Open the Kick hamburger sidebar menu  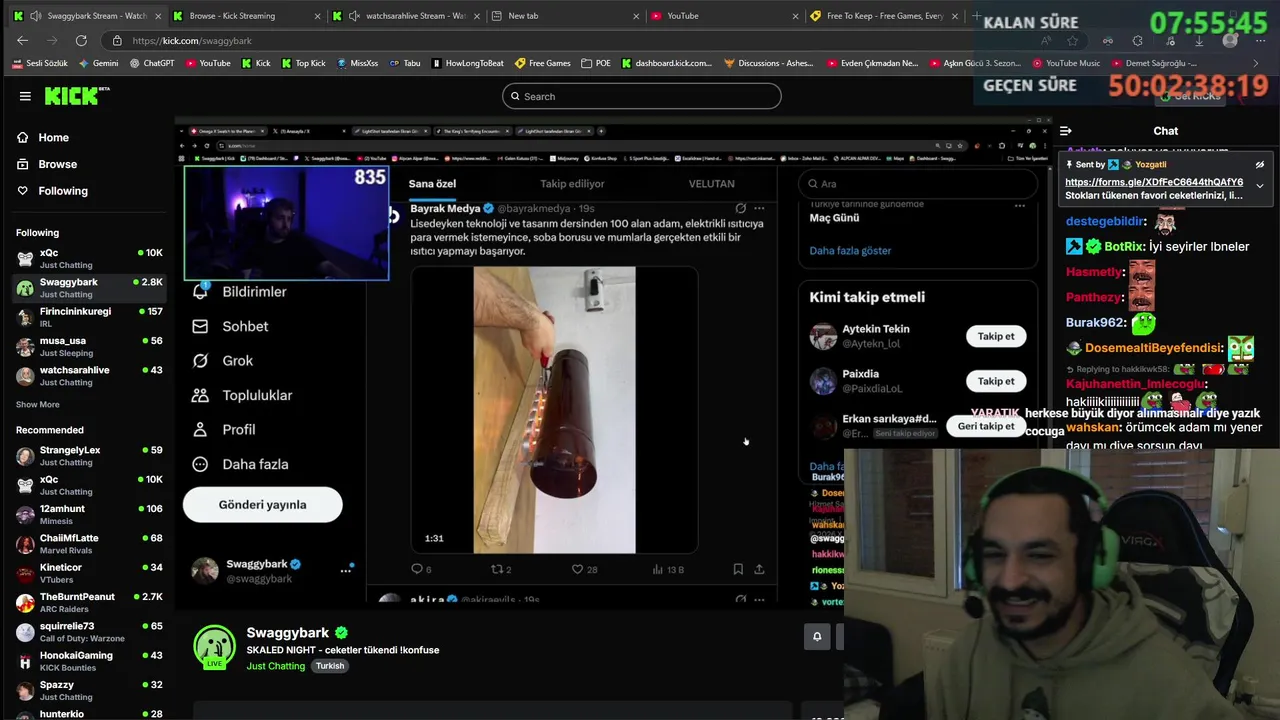tap(25, 96)
